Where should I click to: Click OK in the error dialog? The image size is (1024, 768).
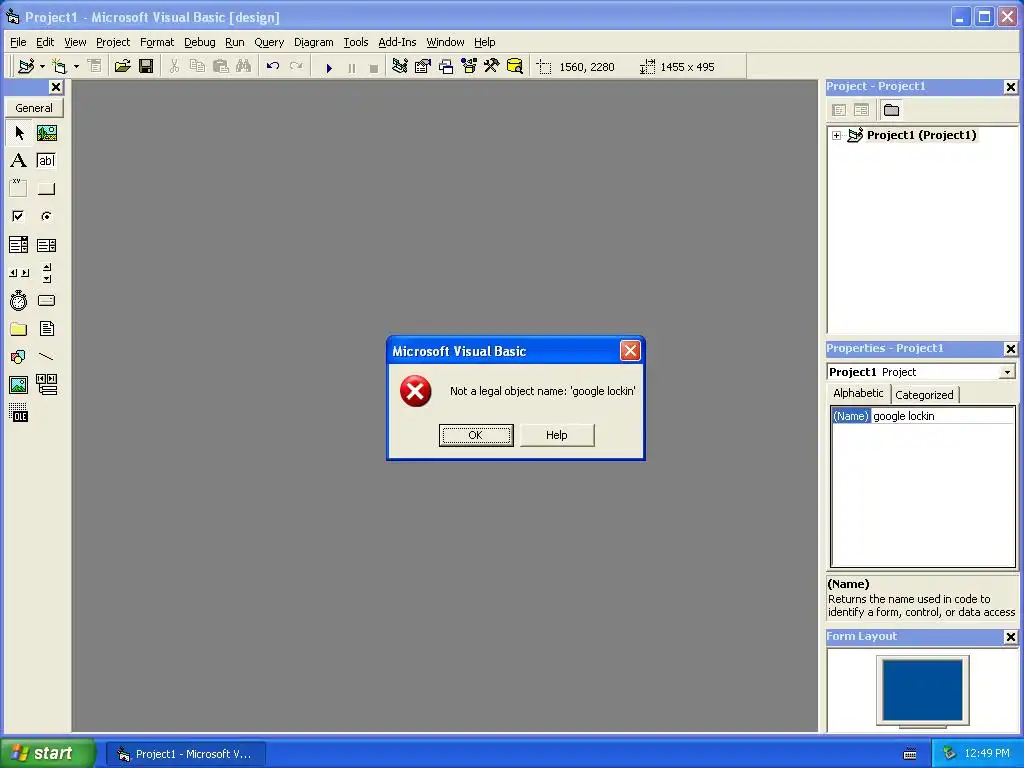[x=475, y=435]
